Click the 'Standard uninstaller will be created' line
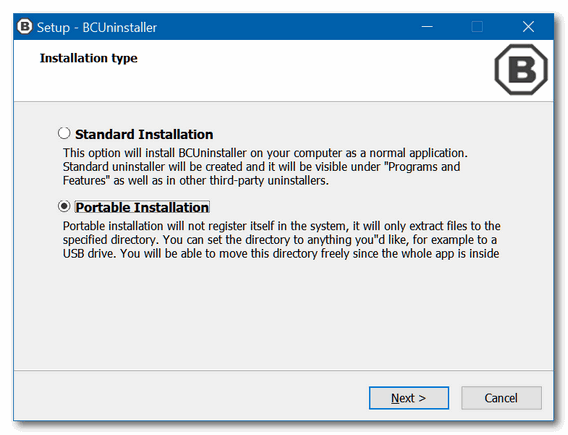Viewport: 568px width, 435px height. coord(261,167)
